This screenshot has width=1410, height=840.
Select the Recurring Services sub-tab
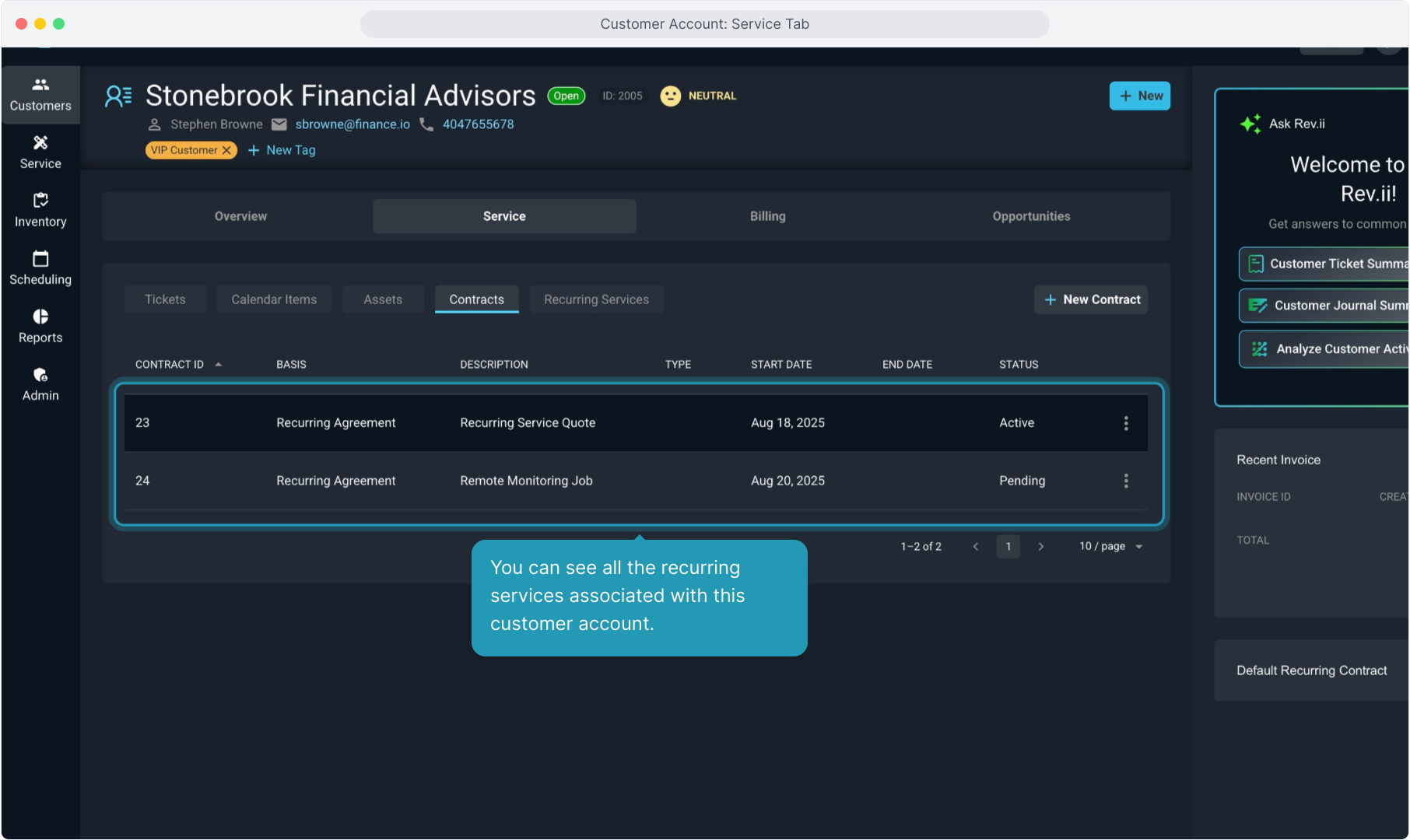click(x=596, y=299)
